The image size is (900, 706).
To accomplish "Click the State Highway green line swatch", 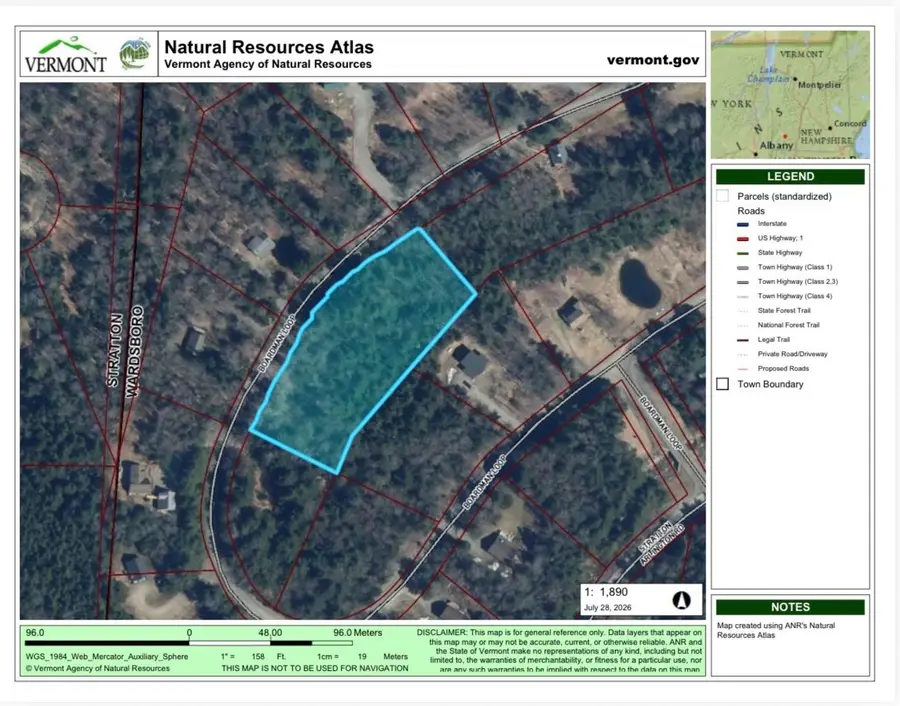I will pos(743,253).
